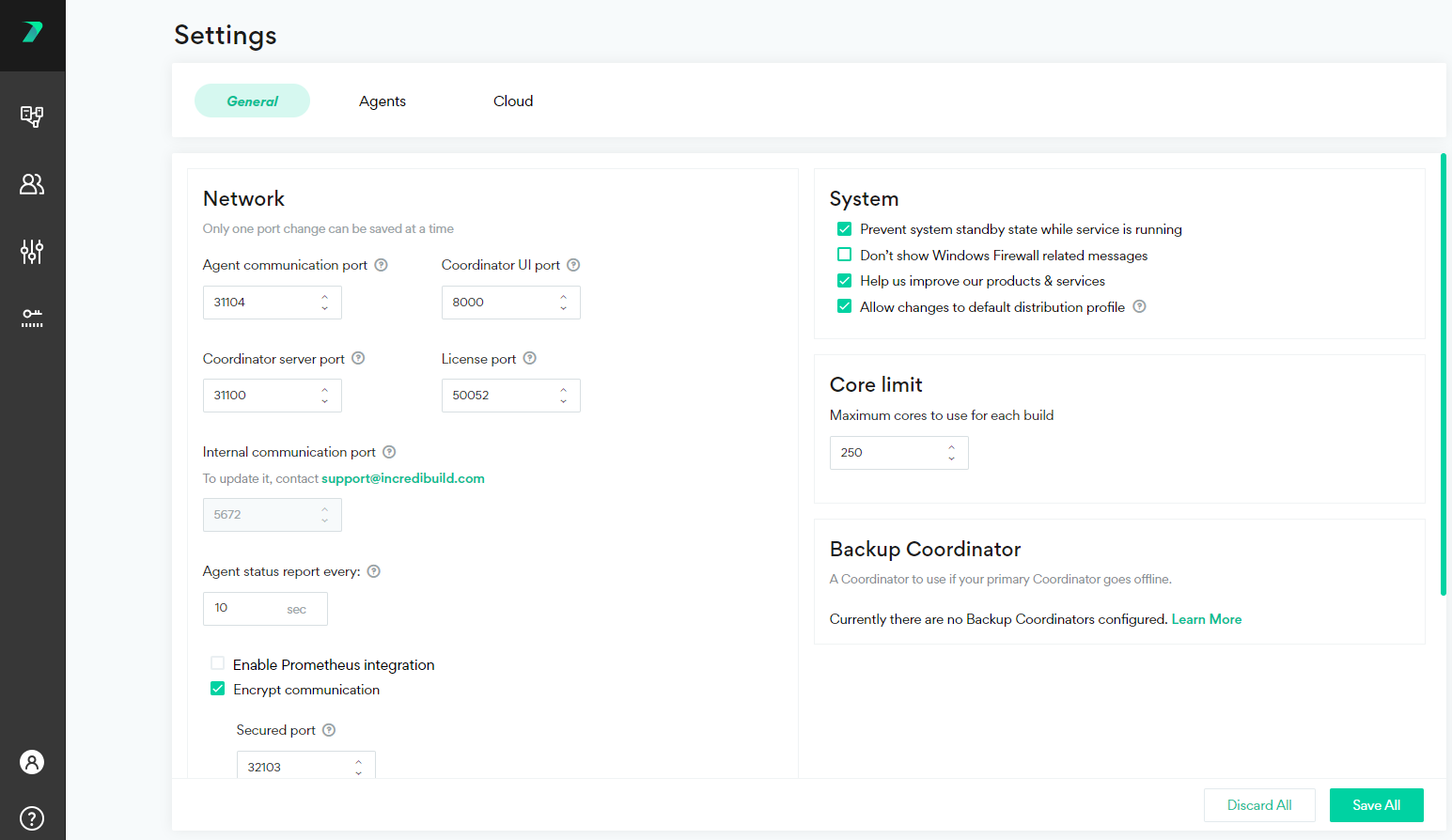
Task: Increase Maximum cores per build value
Action: 952,447
